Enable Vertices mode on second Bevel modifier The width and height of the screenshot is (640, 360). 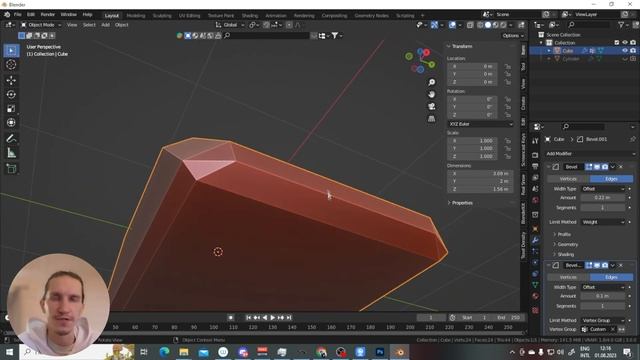568,277
